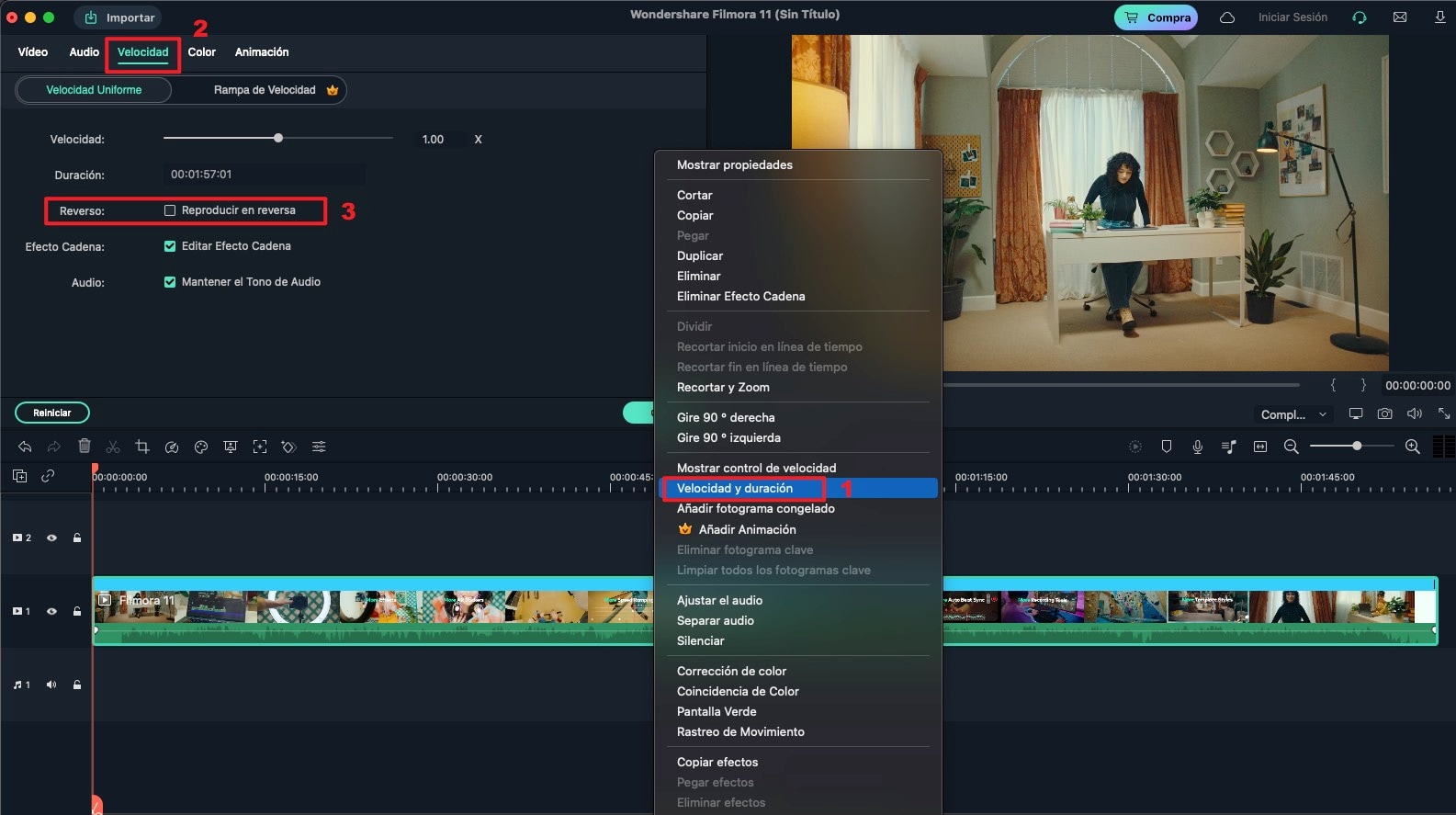Undo the last action in timeline toolbar

[x=25, y=447]
